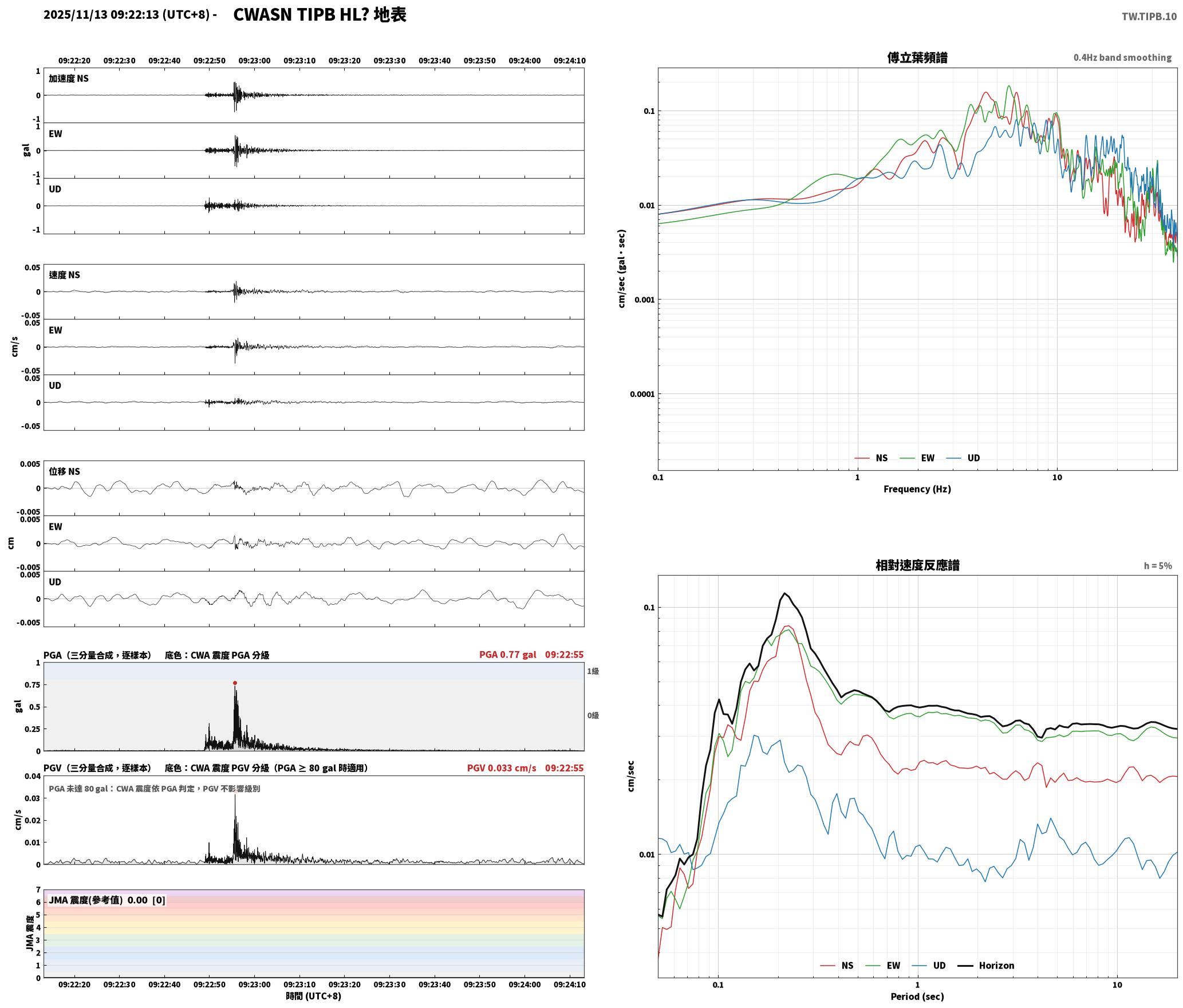Viewport: 1183px width, 1008px height.
Task: Click the NS legend entry in response spectrum
Action: (x=837, y=966)
